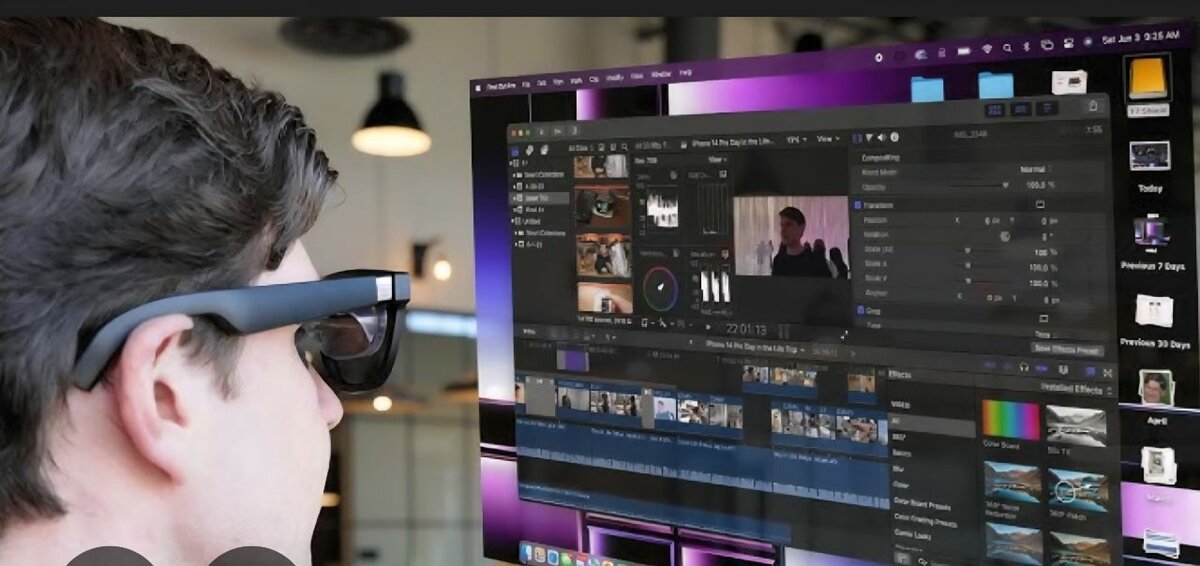Select the Basics category in Effects list

[900, 452]
